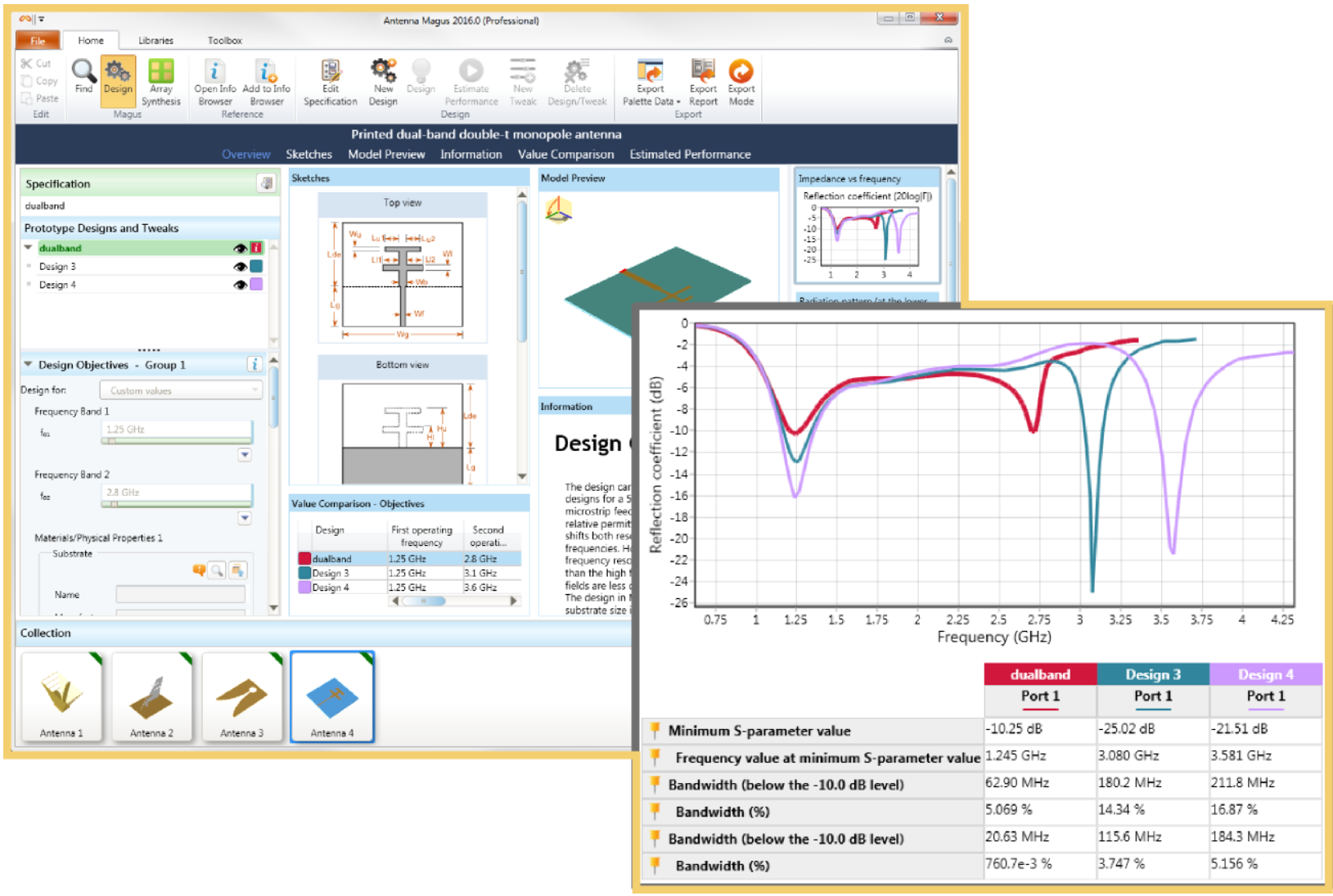Click Copy in Edit group
The height and width of the screenshot is (896, 1333).
tap(39, 81)
